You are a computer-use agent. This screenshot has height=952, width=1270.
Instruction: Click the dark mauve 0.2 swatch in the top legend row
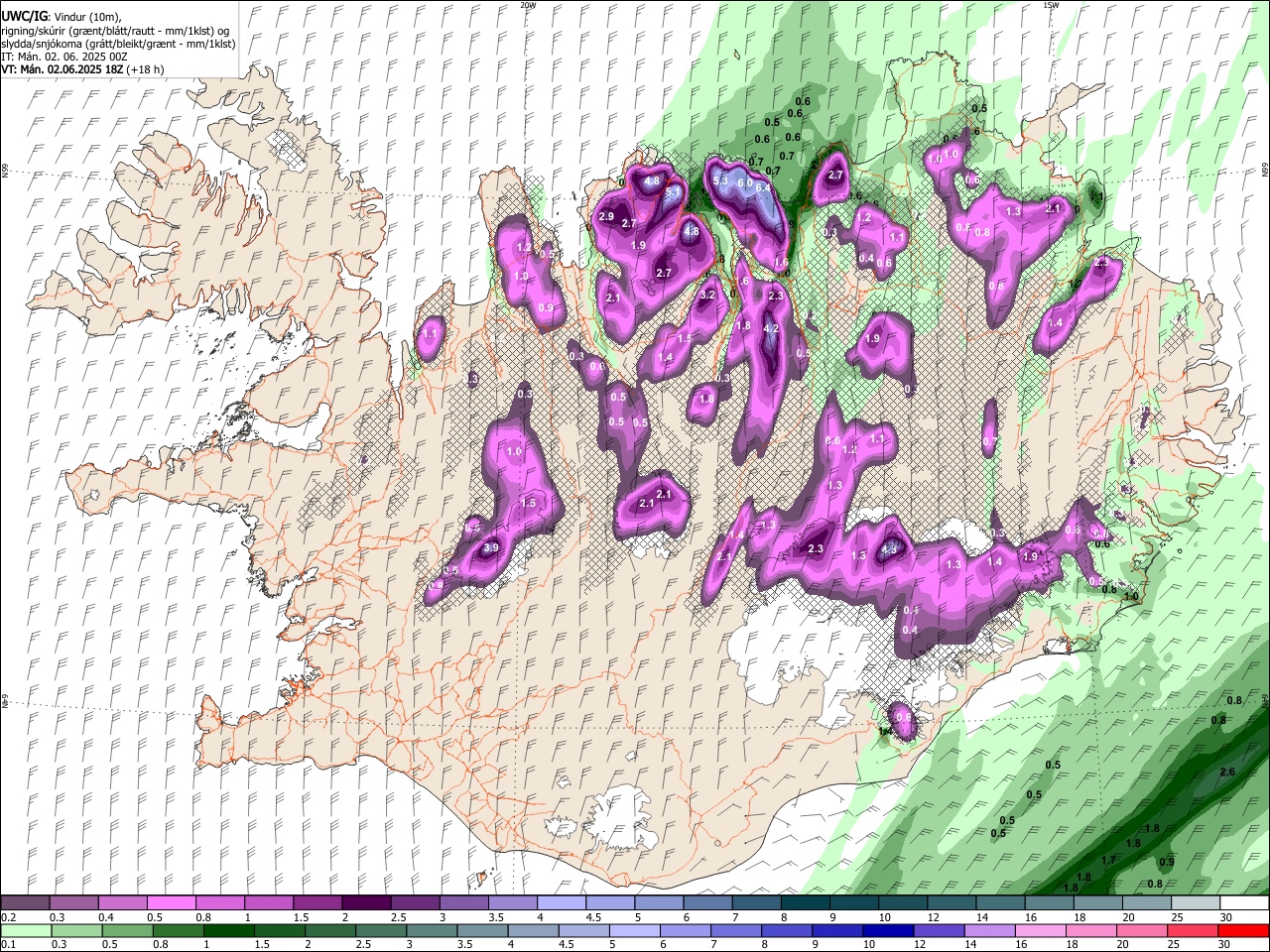[25, 902]
